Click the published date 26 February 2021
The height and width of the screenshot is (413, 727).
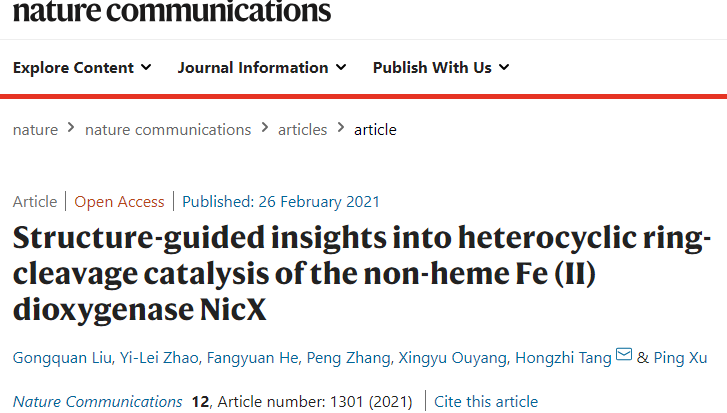pyautogui.click(x=281, y=201)
